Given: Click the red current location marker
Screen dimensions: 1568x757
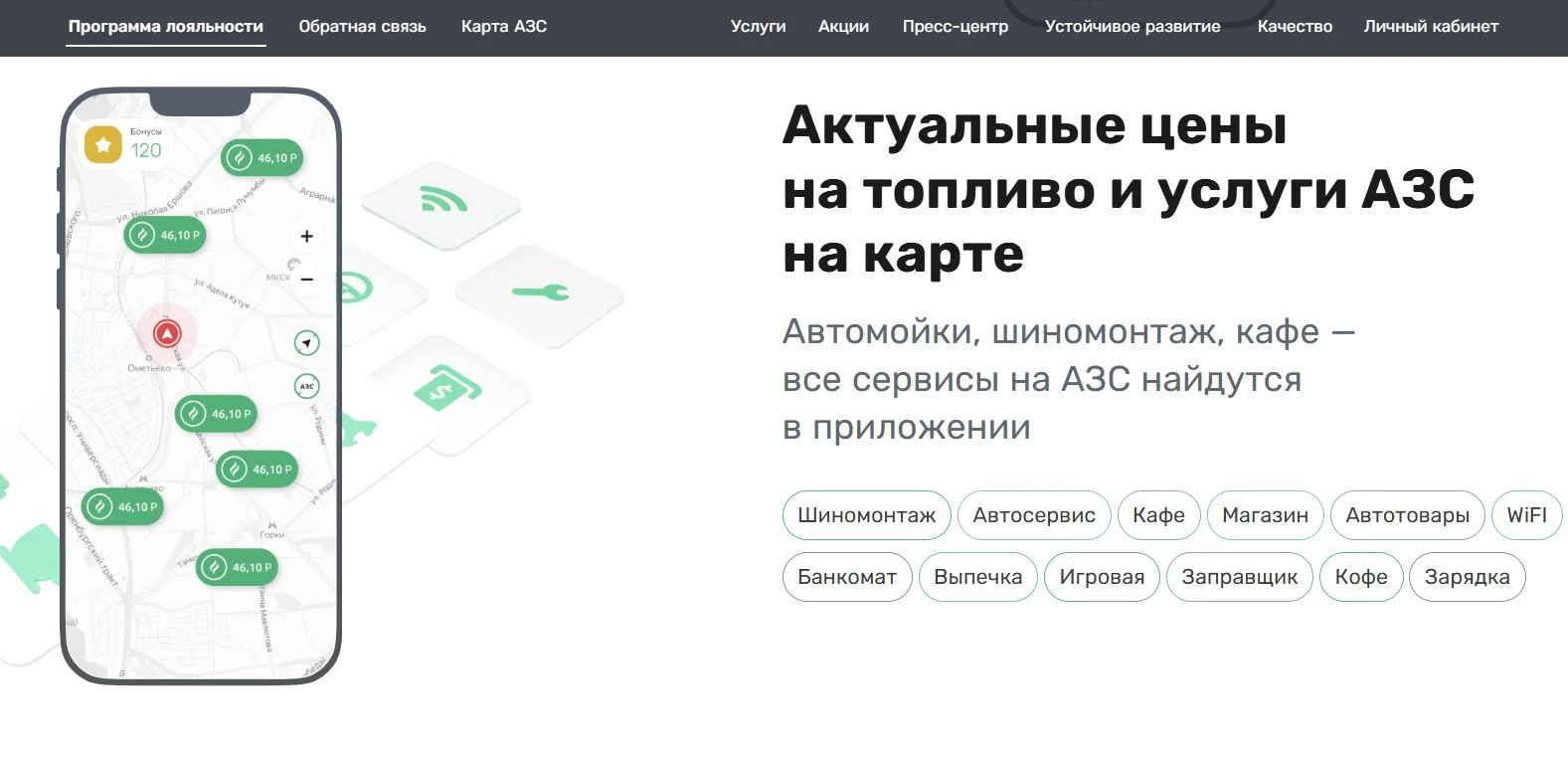Looking at the screenshot, I should [167, 334].
